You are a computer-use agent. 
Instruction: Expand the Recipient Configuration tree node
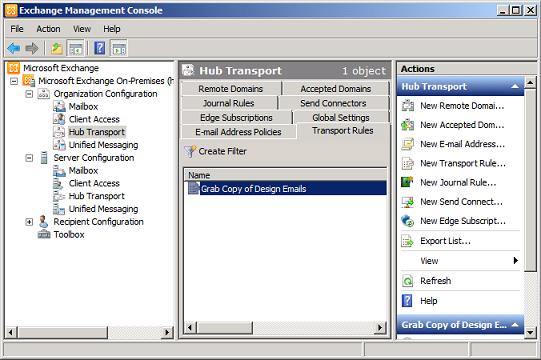29,222
